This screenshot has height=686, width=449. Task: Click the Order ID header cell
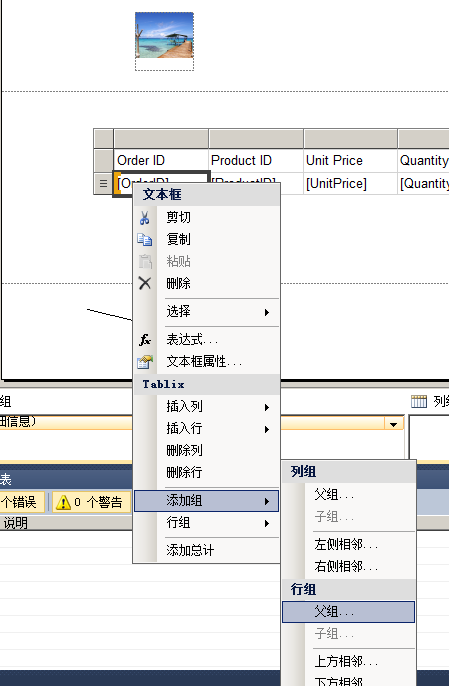[x=161, y=161]
